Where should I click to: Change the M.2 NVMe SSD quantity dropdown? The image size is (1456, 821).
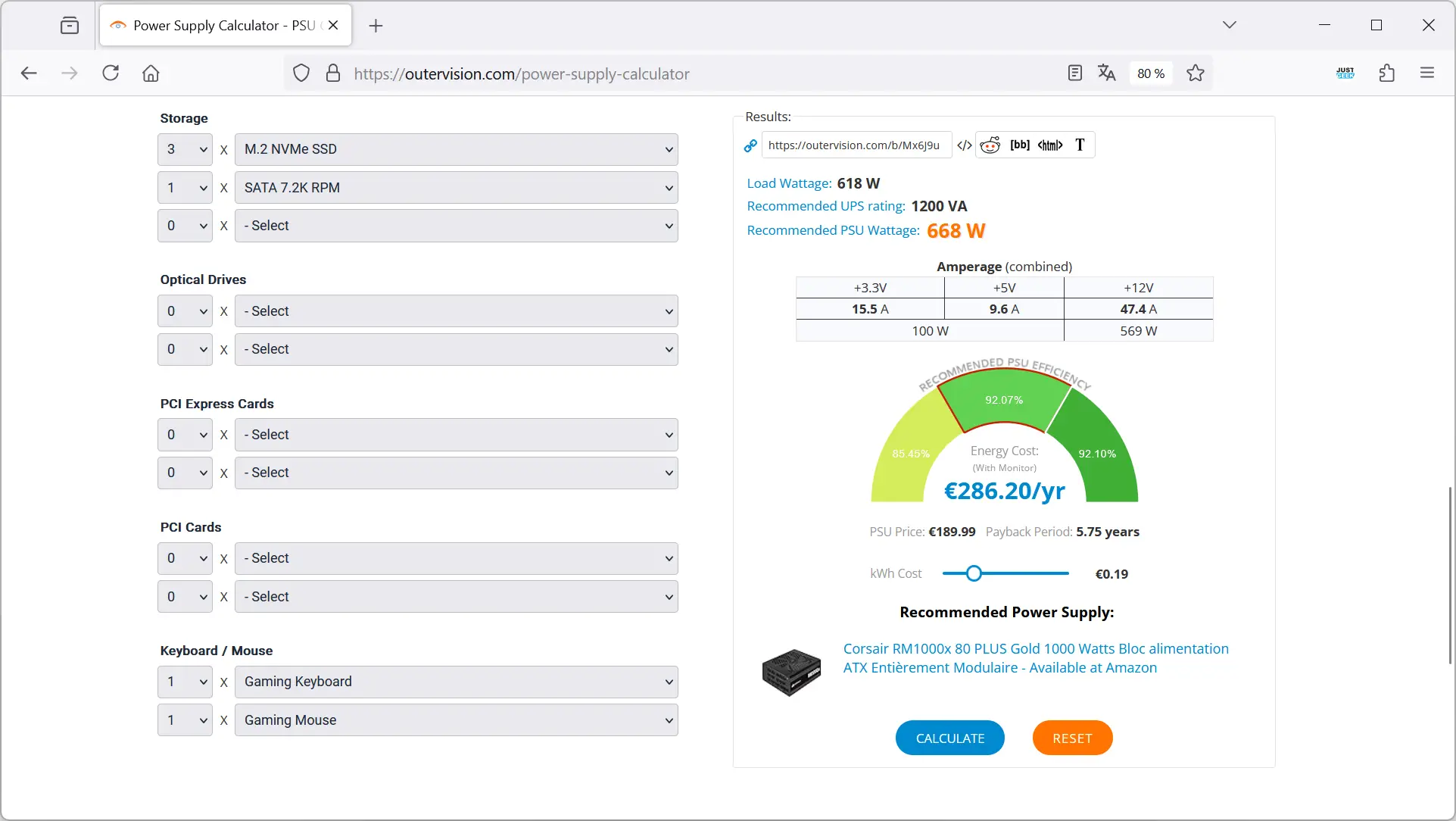(x=185, y=149)
